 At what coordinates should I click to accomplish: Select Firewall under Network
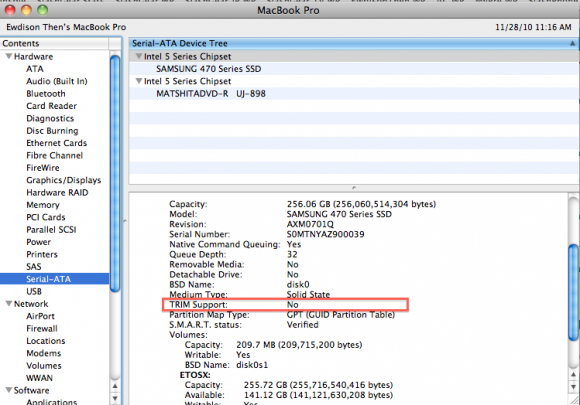point(41,328)
